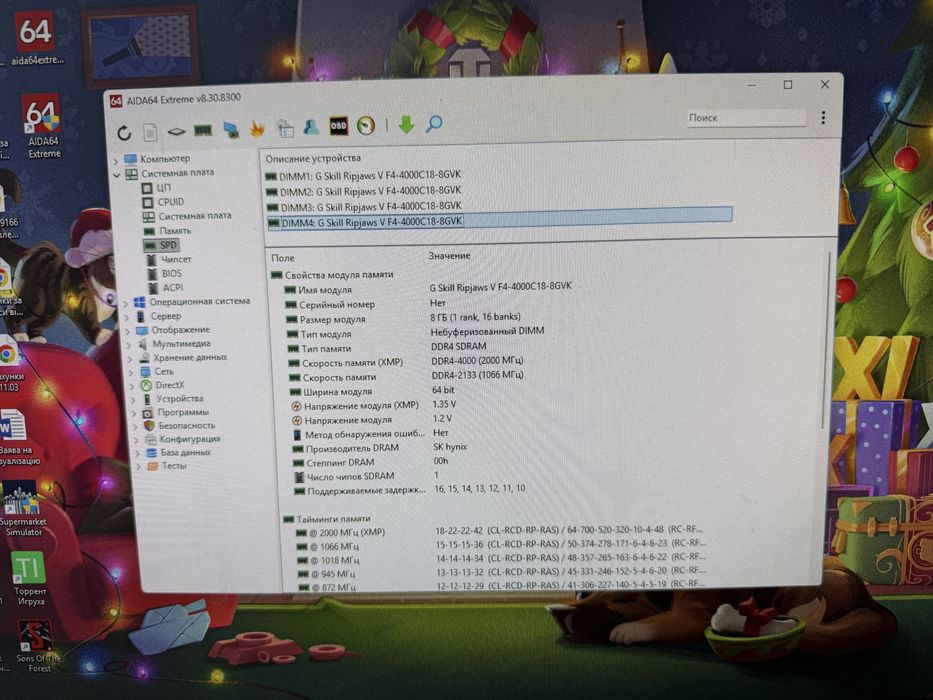Launch the memory stick benchmark toolbar icon
This screenshot has height=700, width=933.
tap(203, 130)
